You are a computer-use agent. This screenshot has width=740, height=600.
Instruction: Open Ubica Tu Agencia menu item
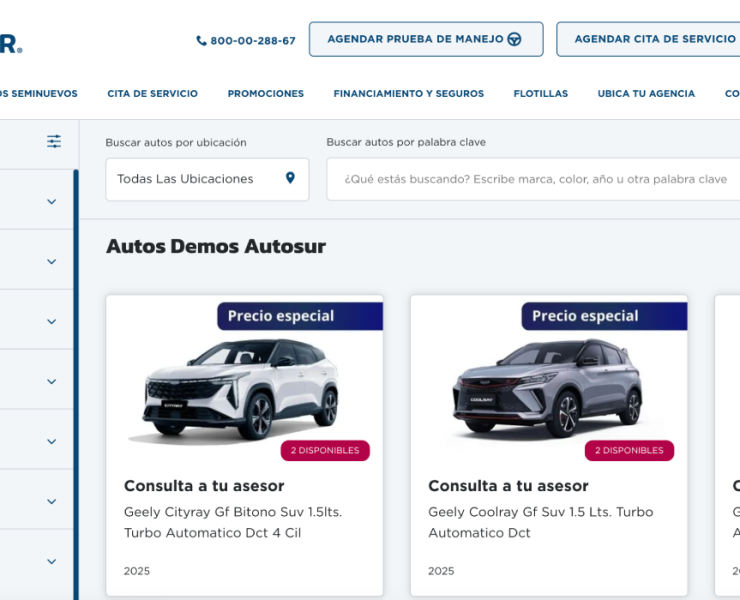point(646,93)
